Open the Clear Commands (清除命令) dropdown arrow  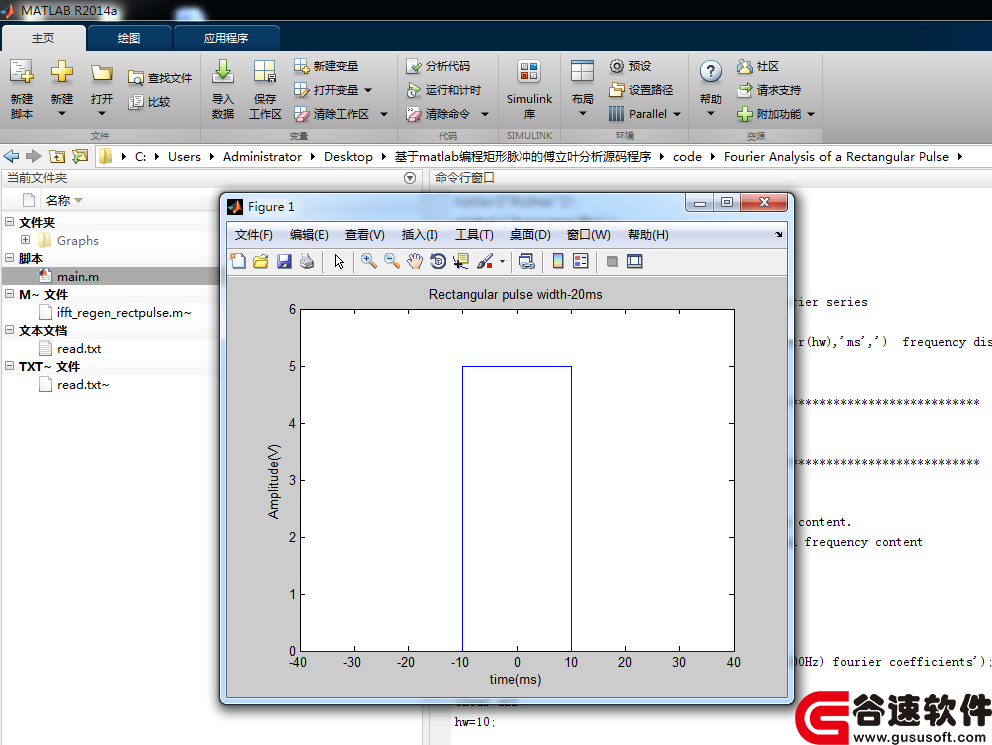click(x=485, y=114)
